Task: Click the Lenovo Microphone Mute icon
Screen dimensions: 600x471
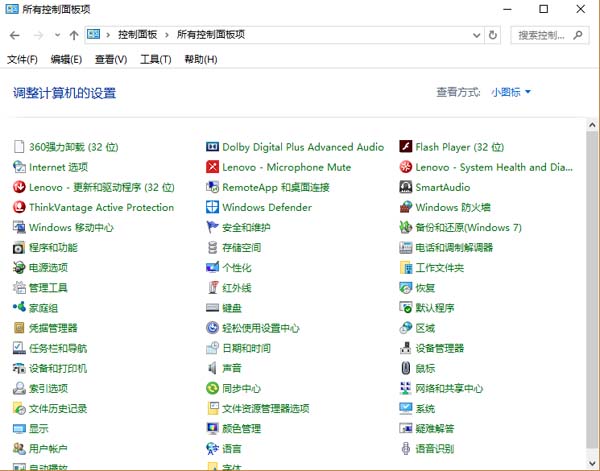Action: click(x=212, y=167)
